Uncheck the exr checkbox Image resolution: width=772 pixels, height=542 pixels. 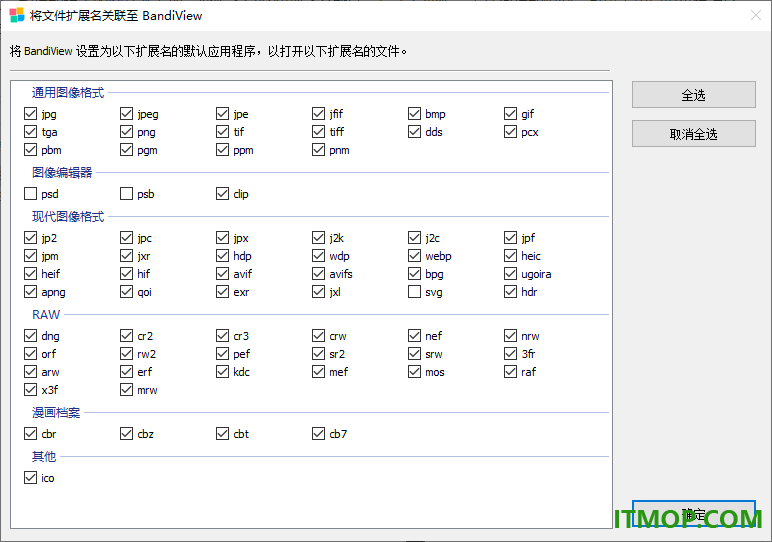tap(223, 292)
